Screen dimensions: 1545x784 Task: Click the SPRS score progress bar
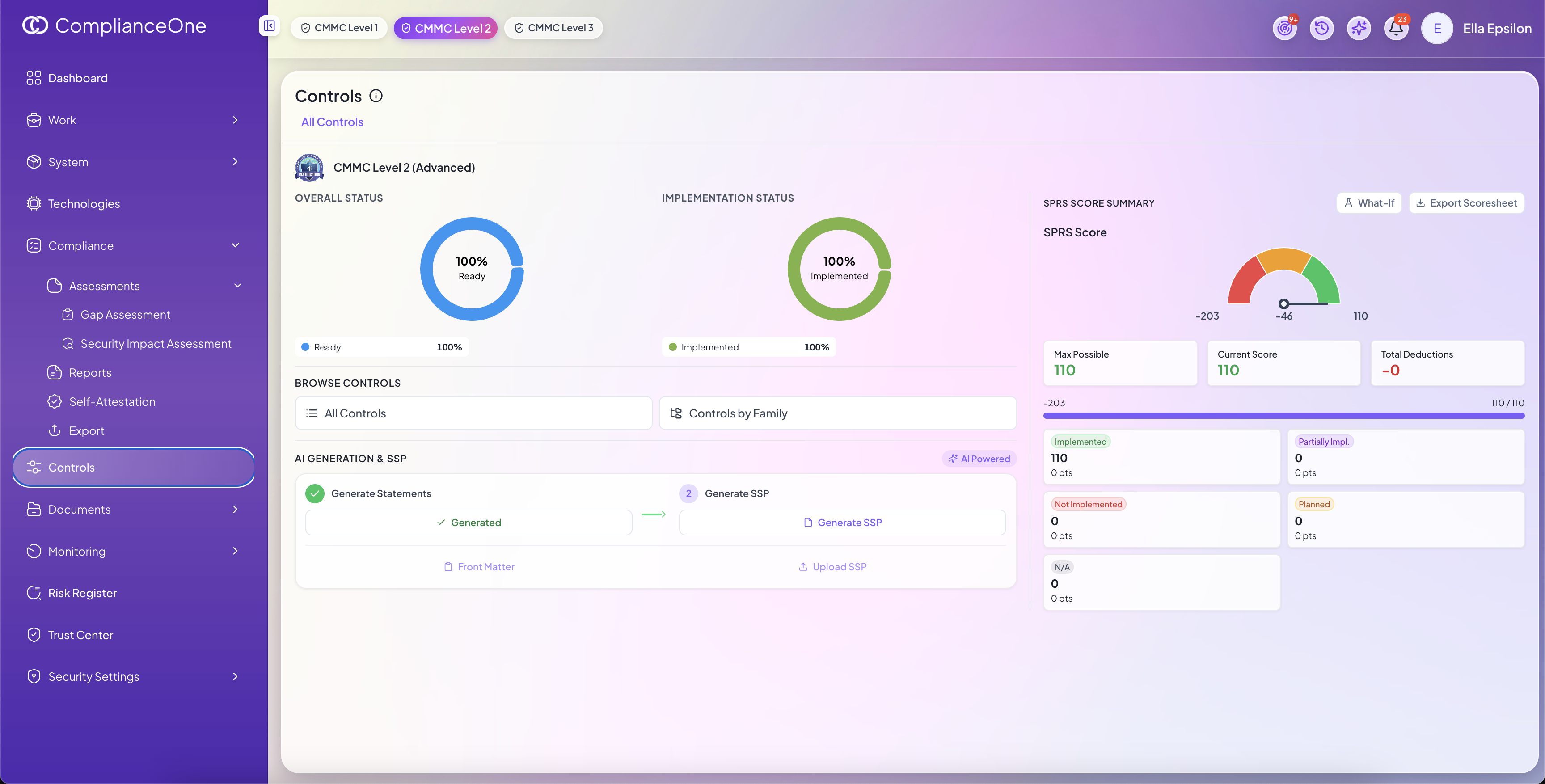coord(1283,415)
